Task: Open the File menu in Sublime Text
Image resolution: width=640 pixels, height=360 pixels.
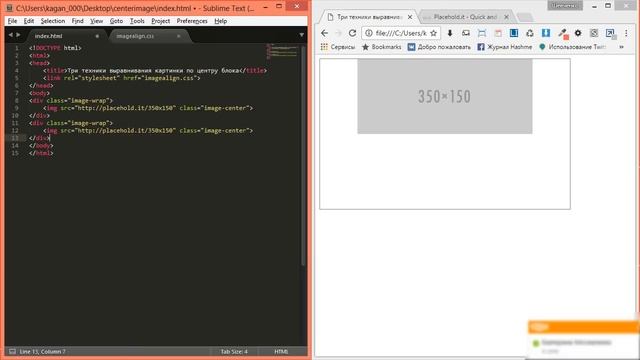Action: (12, 21)
